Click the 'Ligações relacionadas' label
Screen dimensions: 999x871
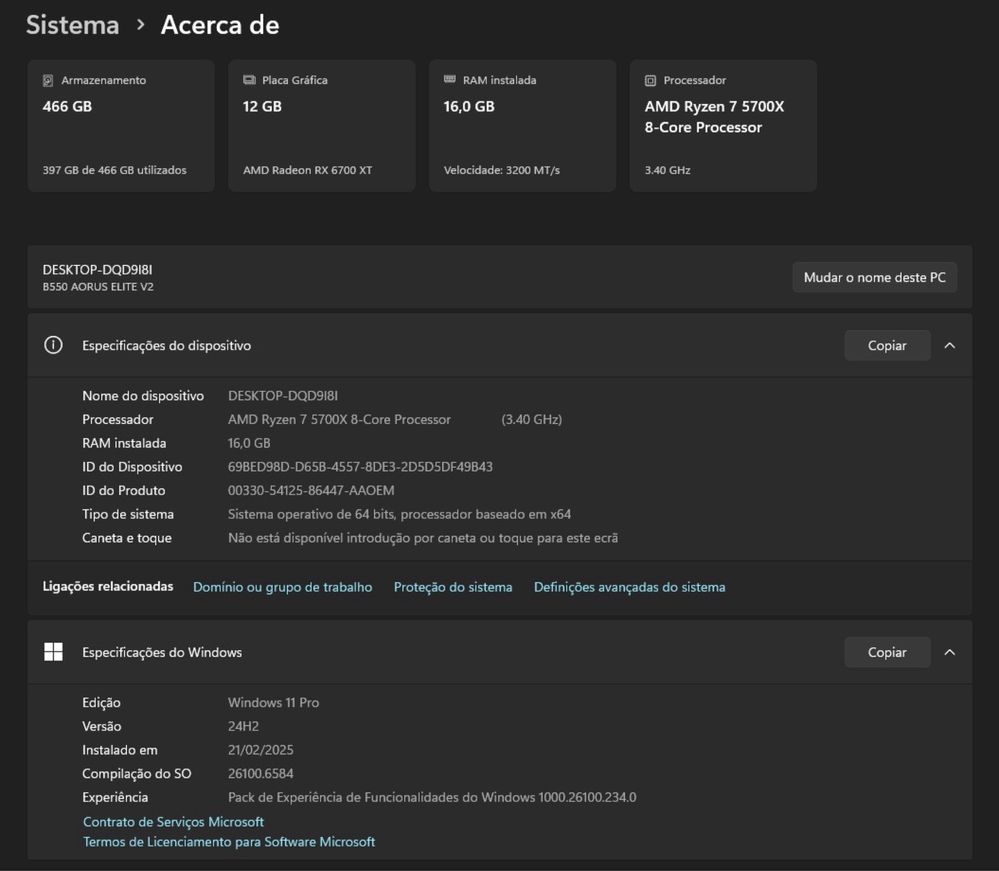(x=108, y=586)
